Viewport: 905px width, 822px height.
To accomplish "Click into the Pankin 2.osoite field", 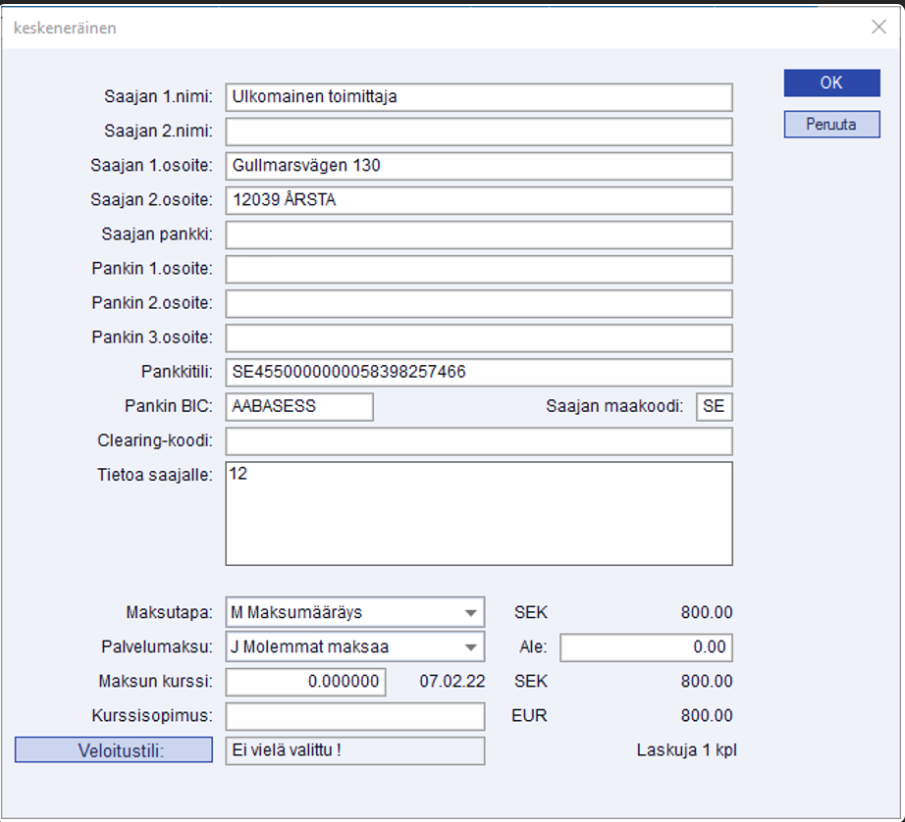I will 478,303.
